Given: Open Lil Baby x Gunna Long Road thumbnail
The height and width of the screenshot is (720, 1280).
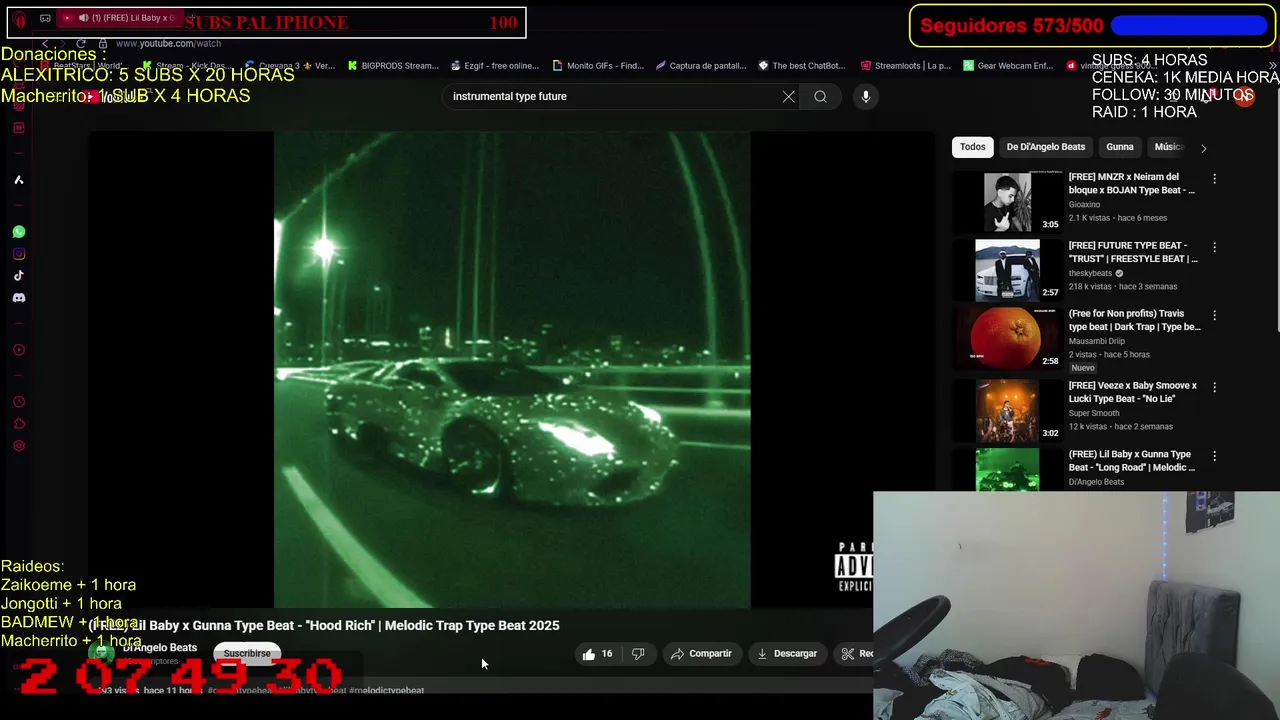Looking at the screenshot, I should (1007, 470).
